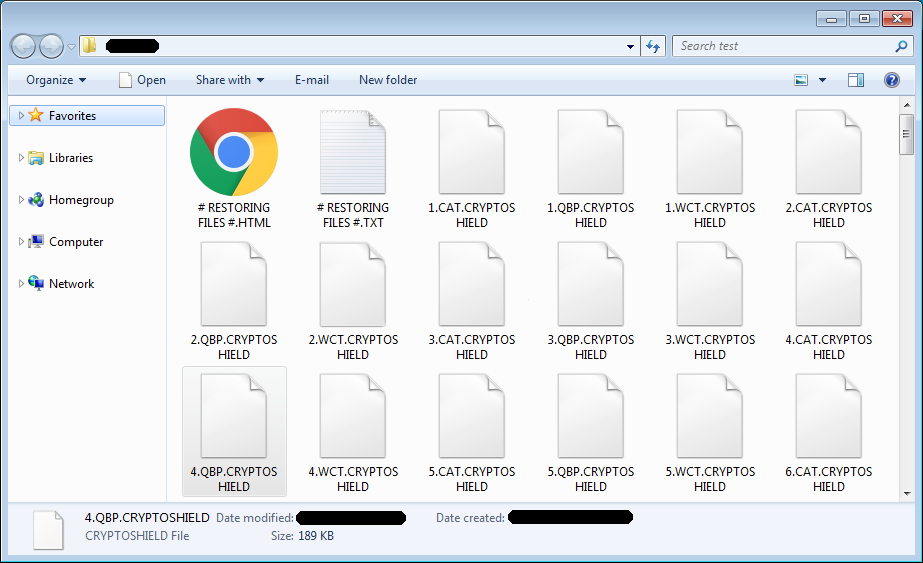Click the Forward navigation arrow
This screenshot has width=923, height=563.
(x=51, y=46)
